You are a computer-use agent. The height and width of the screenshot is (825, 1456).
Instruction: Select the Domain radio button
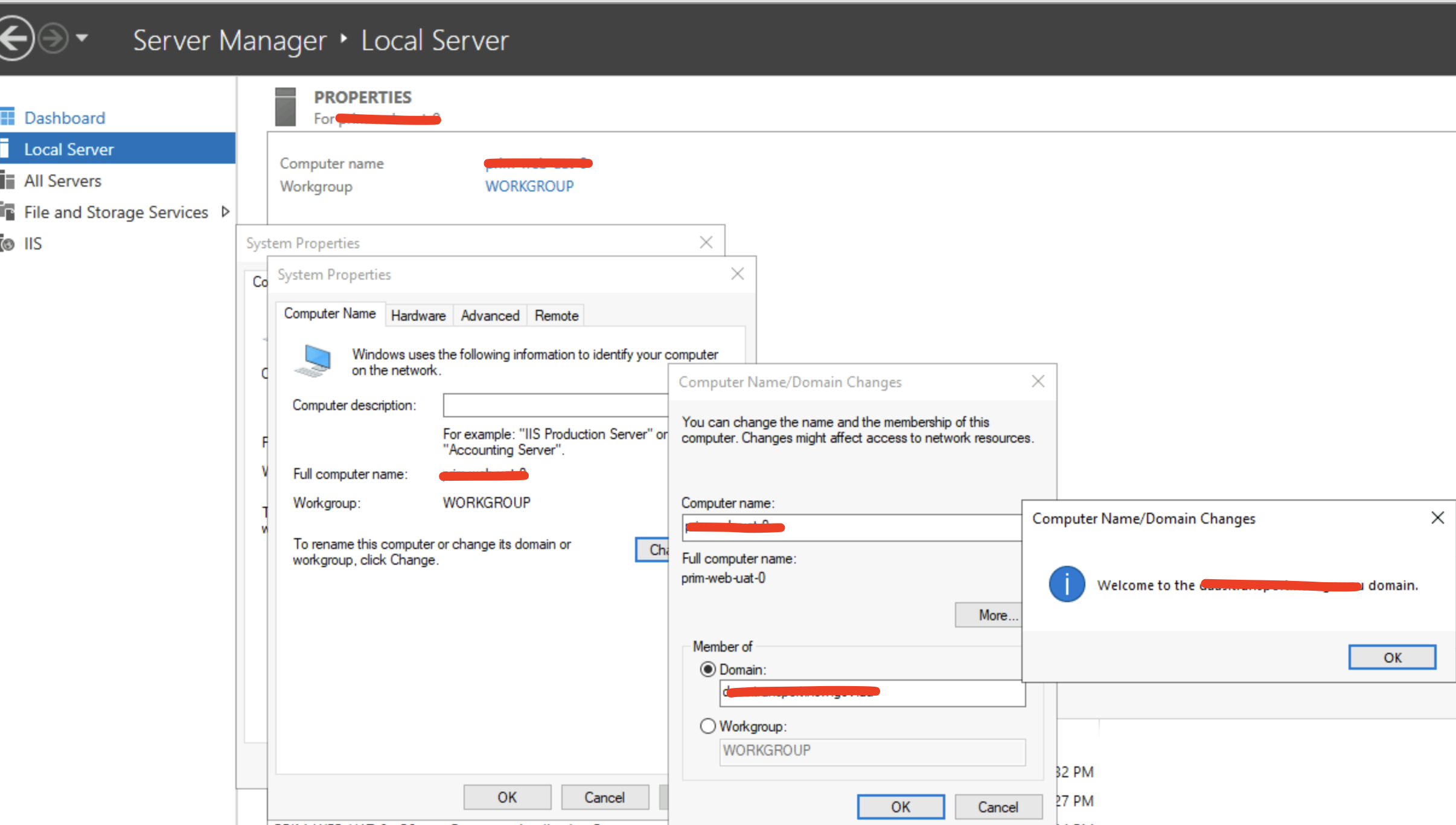(707, 669)
